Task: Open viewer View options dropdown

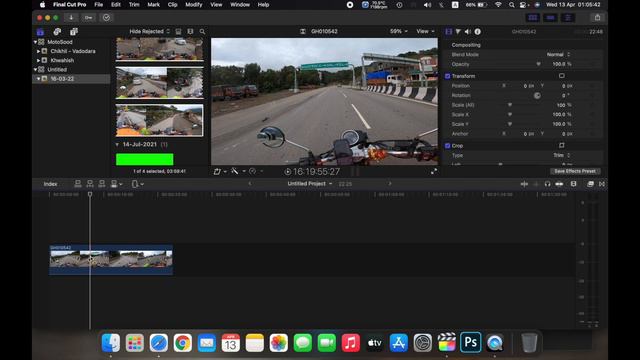Action: tap(425, 31)
